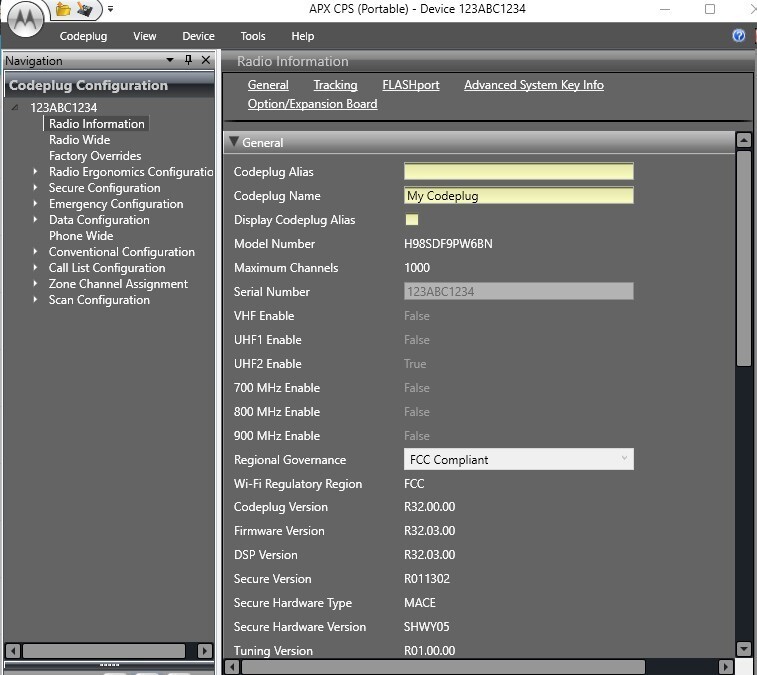Image resolution: width=757 pixels, height=675 pixels.
Task: Expand Radio Ergonomics Configuration node
Action: (x=35, y=171)
